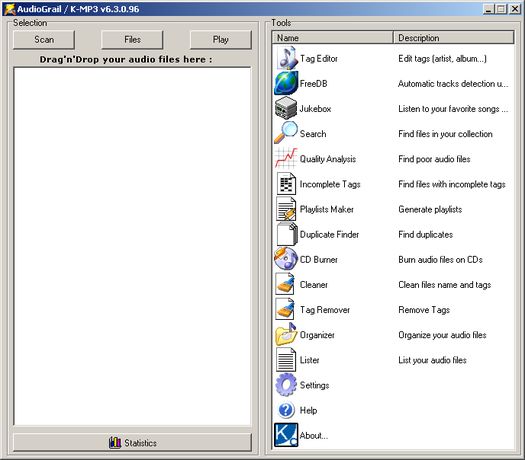Launch the Organizer folder icon

(286, 334)
